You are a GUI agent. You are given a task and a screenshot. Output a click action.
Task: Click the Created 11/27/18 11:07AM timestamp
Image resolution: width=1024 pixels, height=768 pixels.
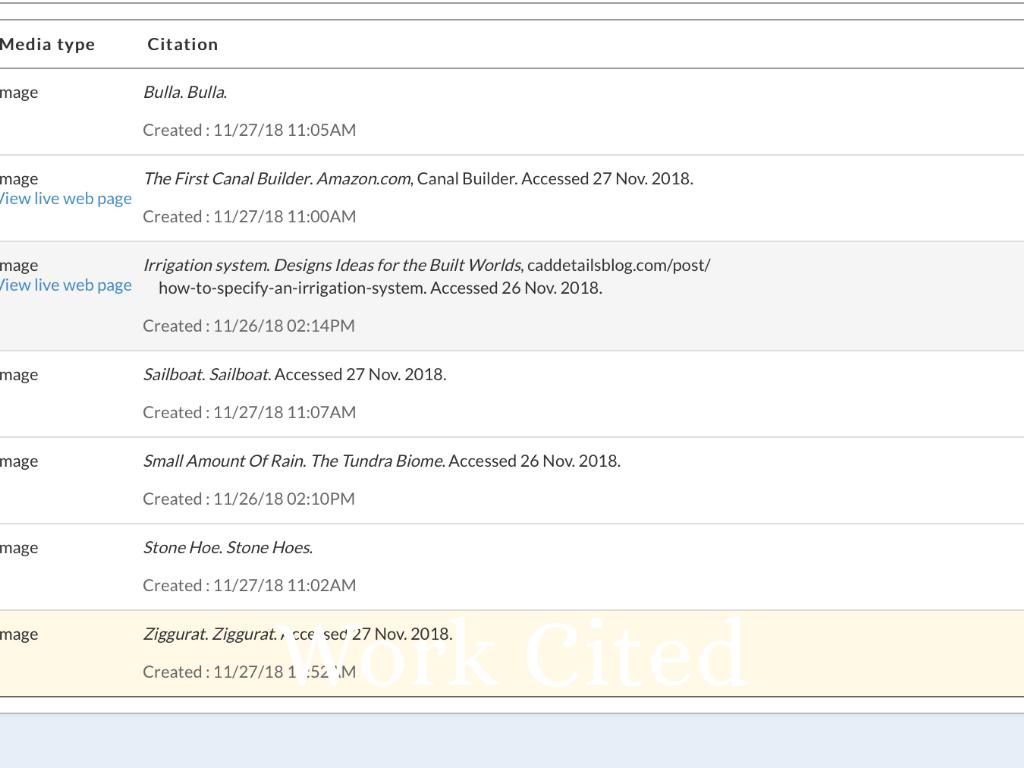(x=249, y=412)
